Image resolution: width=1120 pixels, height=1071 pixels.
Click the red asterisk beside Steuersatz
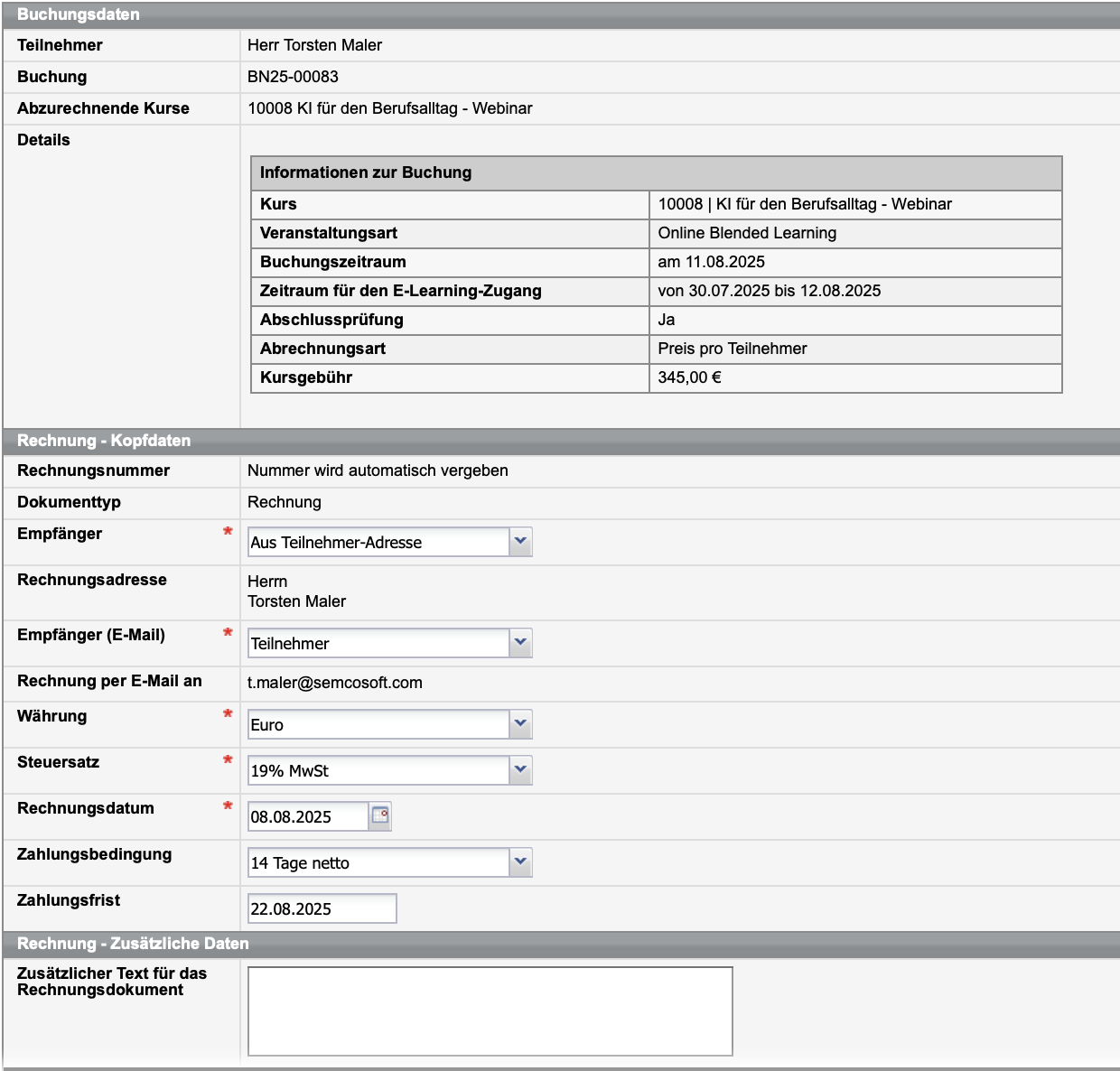[x=228, y=759]
